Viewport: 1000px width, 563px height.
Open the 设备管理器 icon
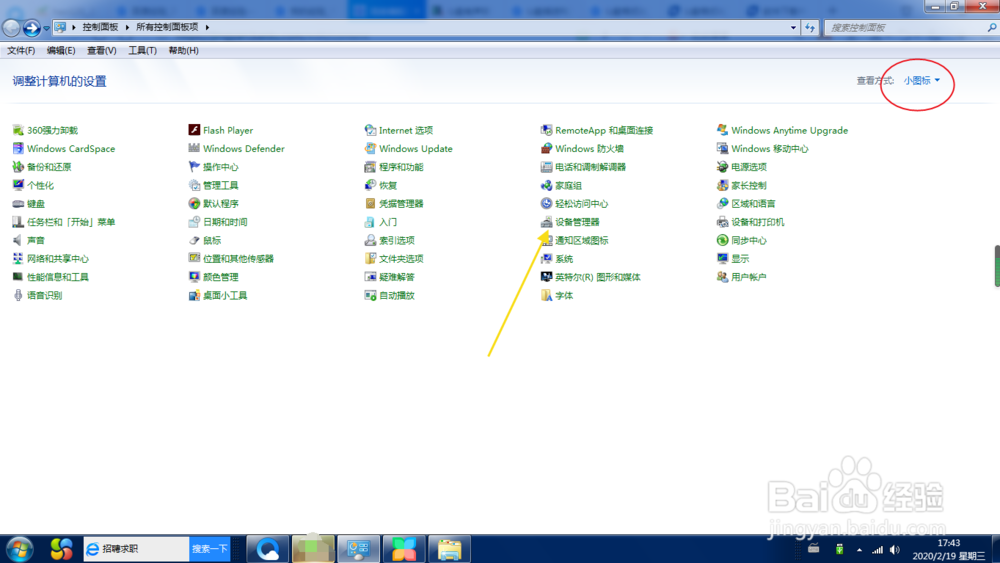pyautogui.click(x=546, y=222)
